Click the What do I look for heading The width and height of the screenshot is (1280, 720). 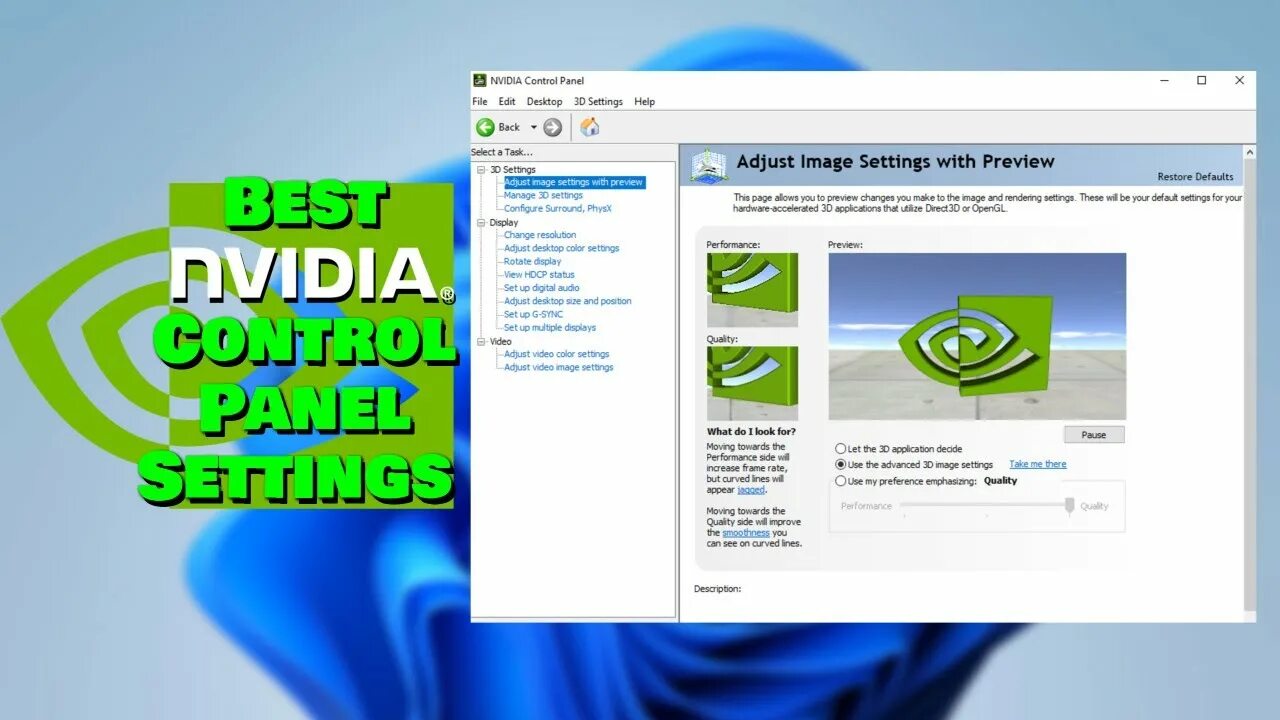pyautogui.click(x=751, y=432)
